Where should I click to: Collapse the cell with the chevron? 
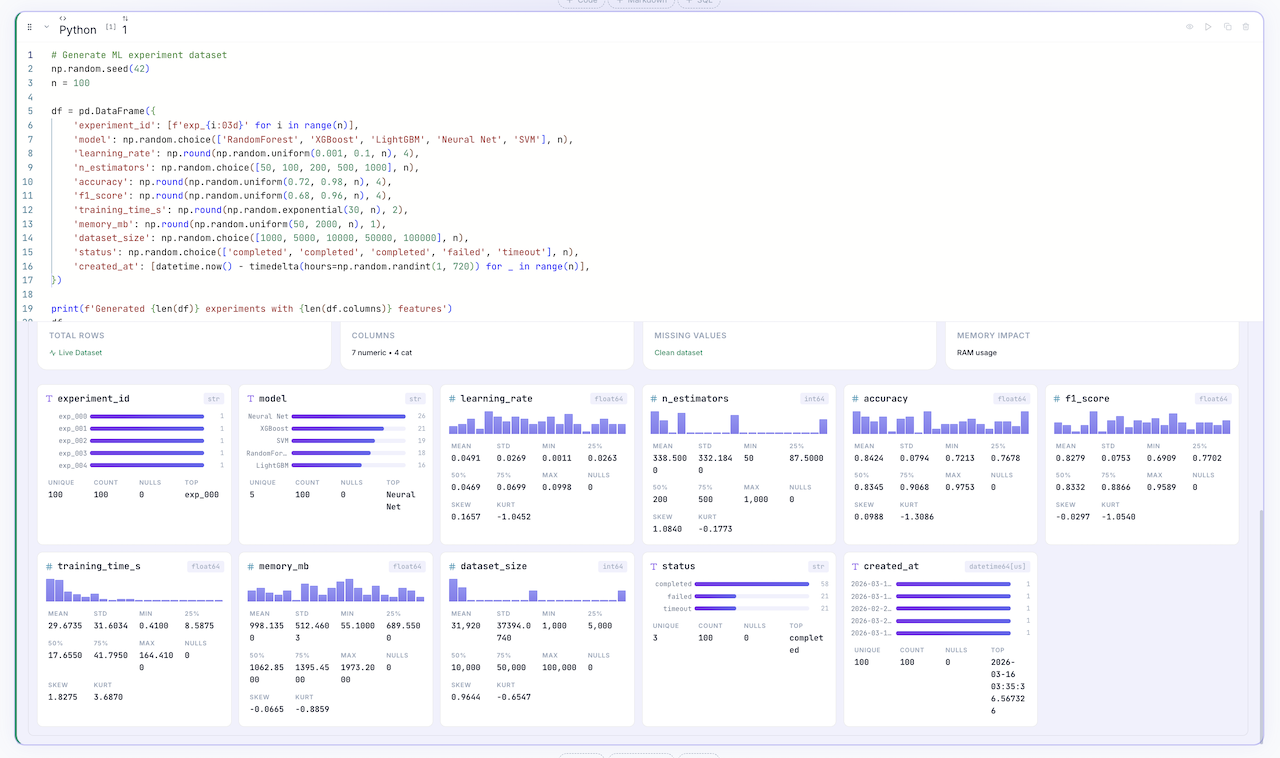coord(48,28)
